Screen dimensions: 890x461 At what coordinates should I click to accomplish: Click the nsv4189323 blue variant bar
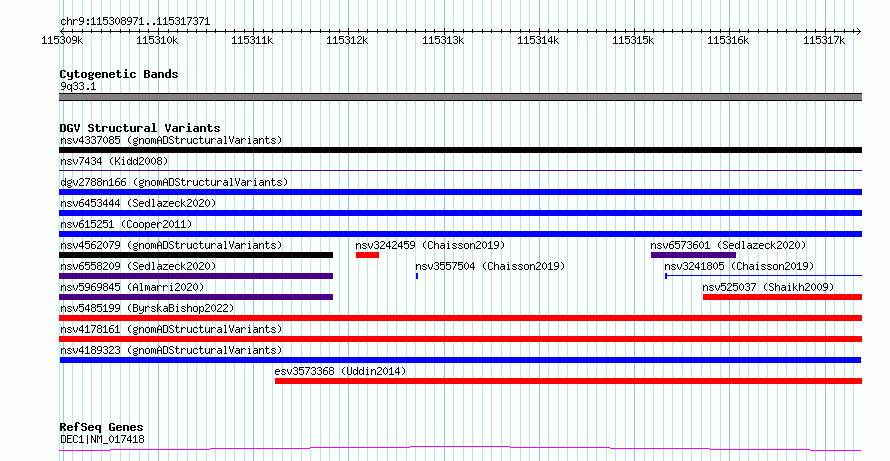point(460,360)
